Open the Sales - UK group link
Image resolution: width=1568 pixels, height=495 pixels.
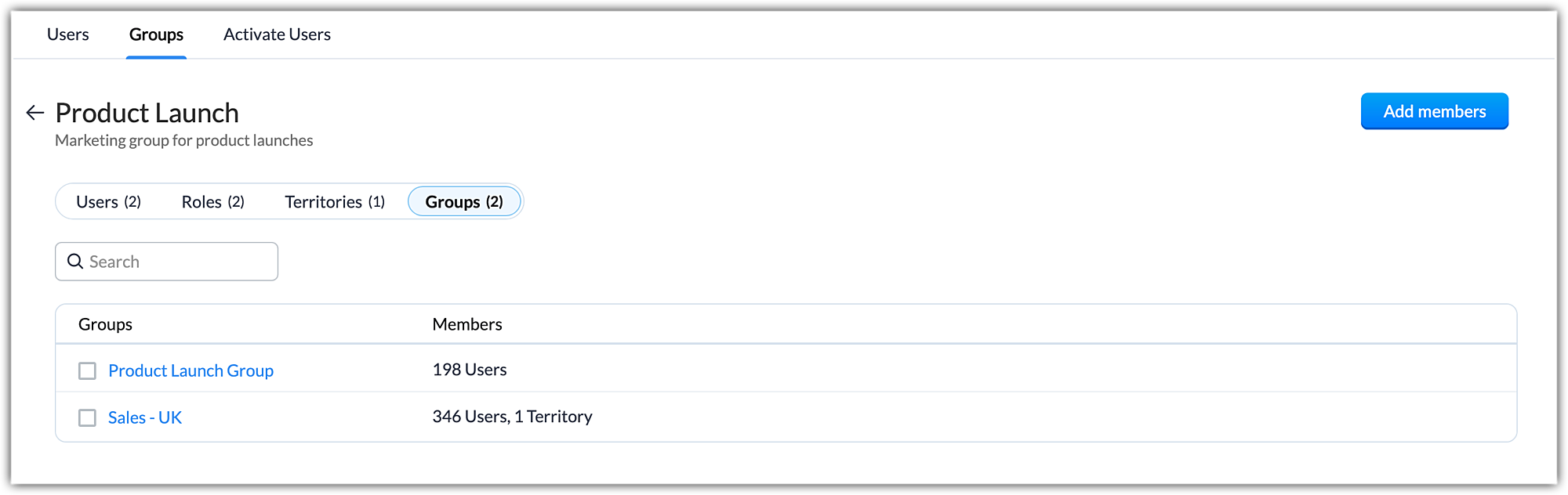click(145, 417)
